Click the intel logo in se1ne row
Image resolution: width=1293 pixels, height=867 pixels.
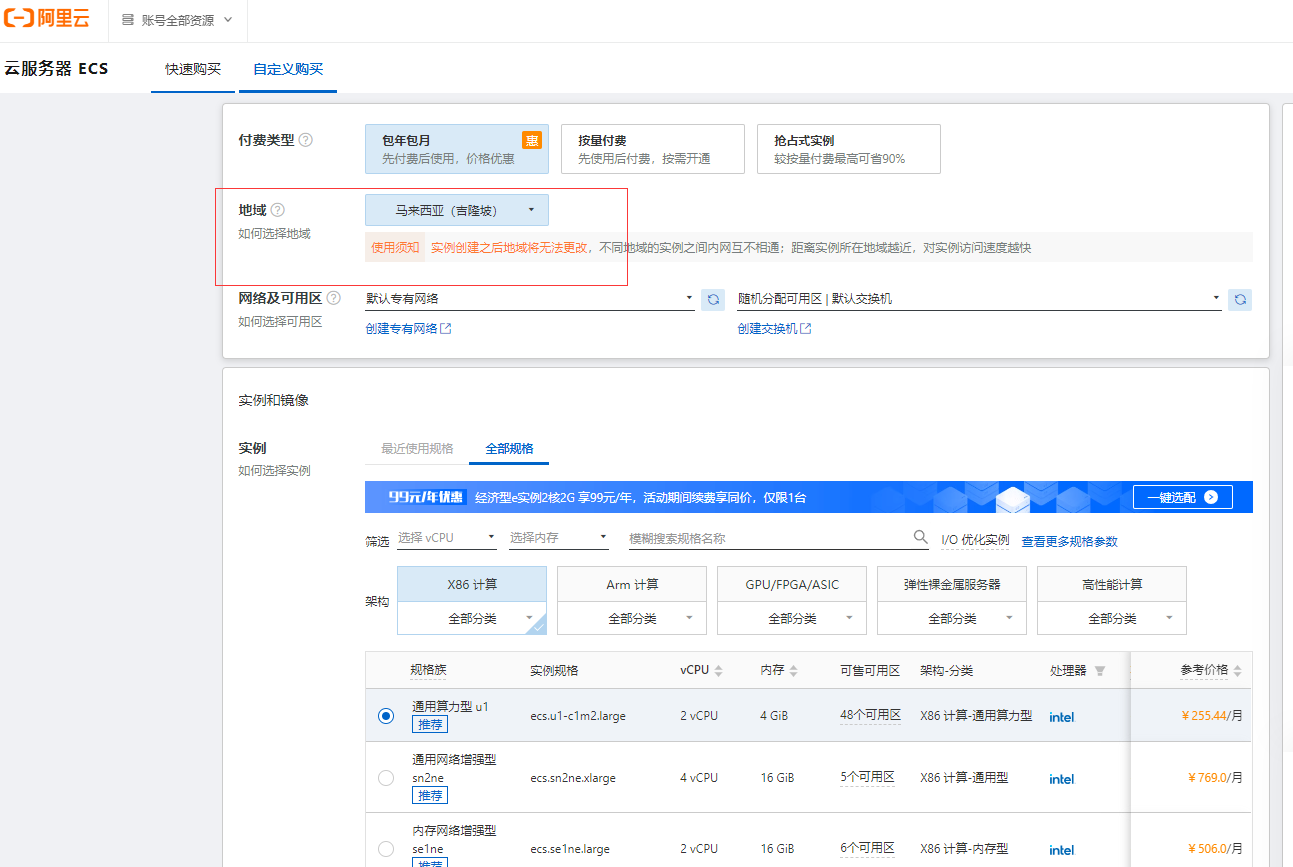pyautogui.click(x=1062, y=850)
